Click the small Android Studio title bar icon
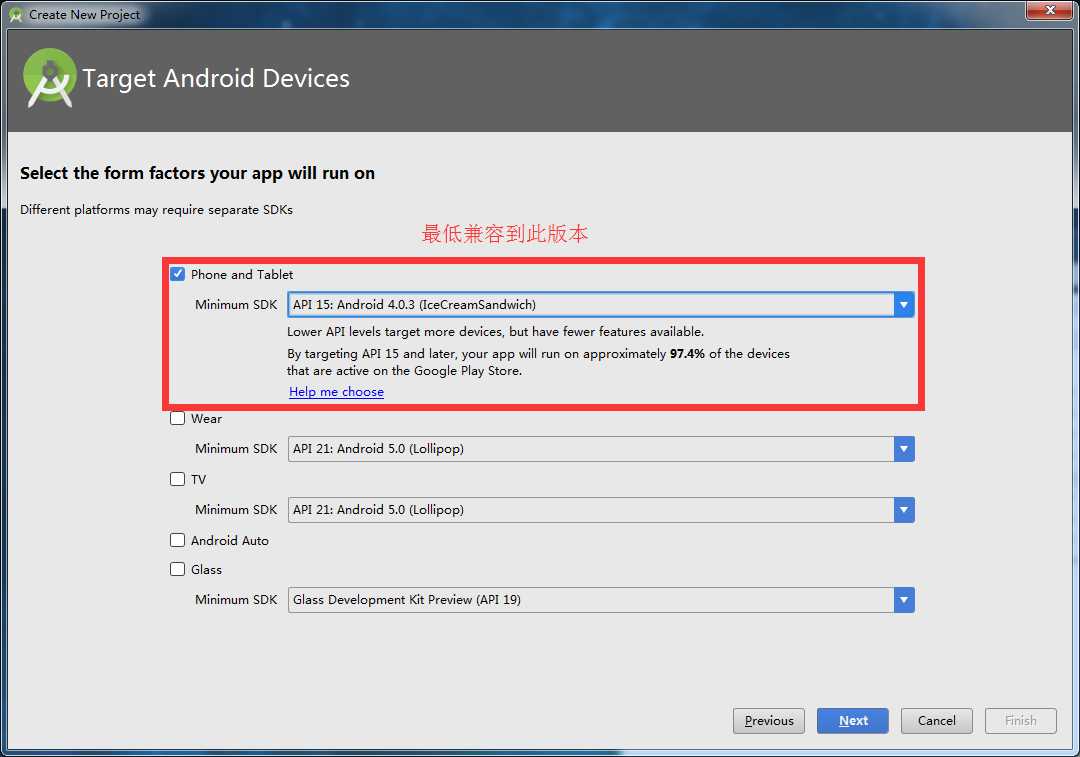Screen dimensions: 1080x757 (15, 14)
